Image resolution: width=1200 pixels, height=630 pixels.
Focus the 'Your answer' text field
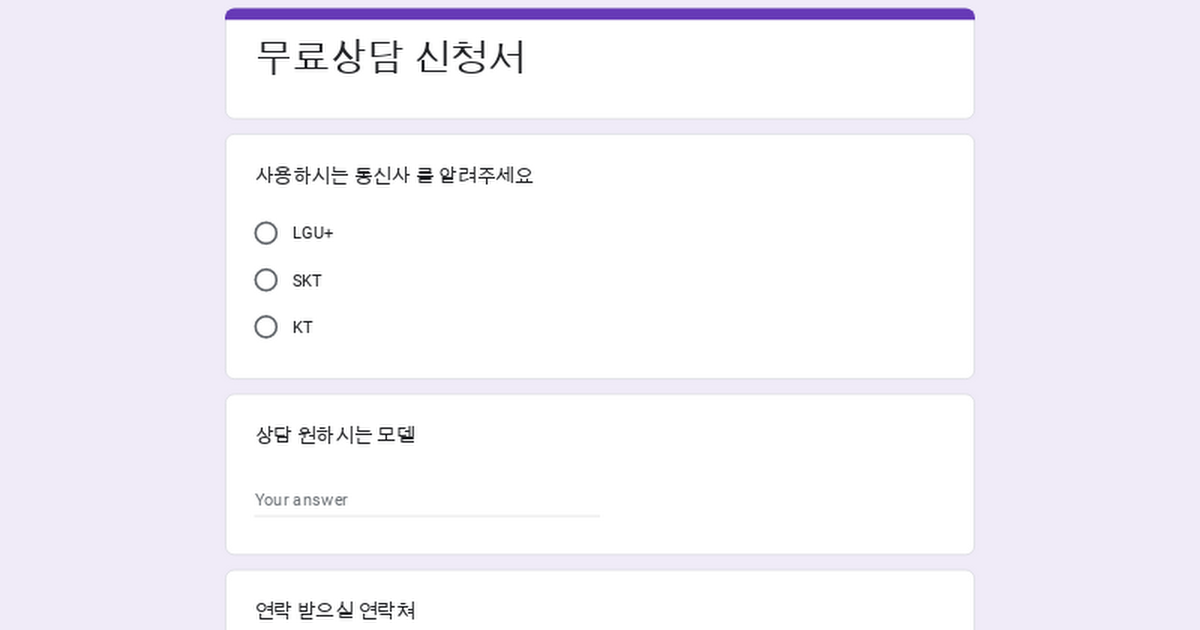(x=427, y=499)
